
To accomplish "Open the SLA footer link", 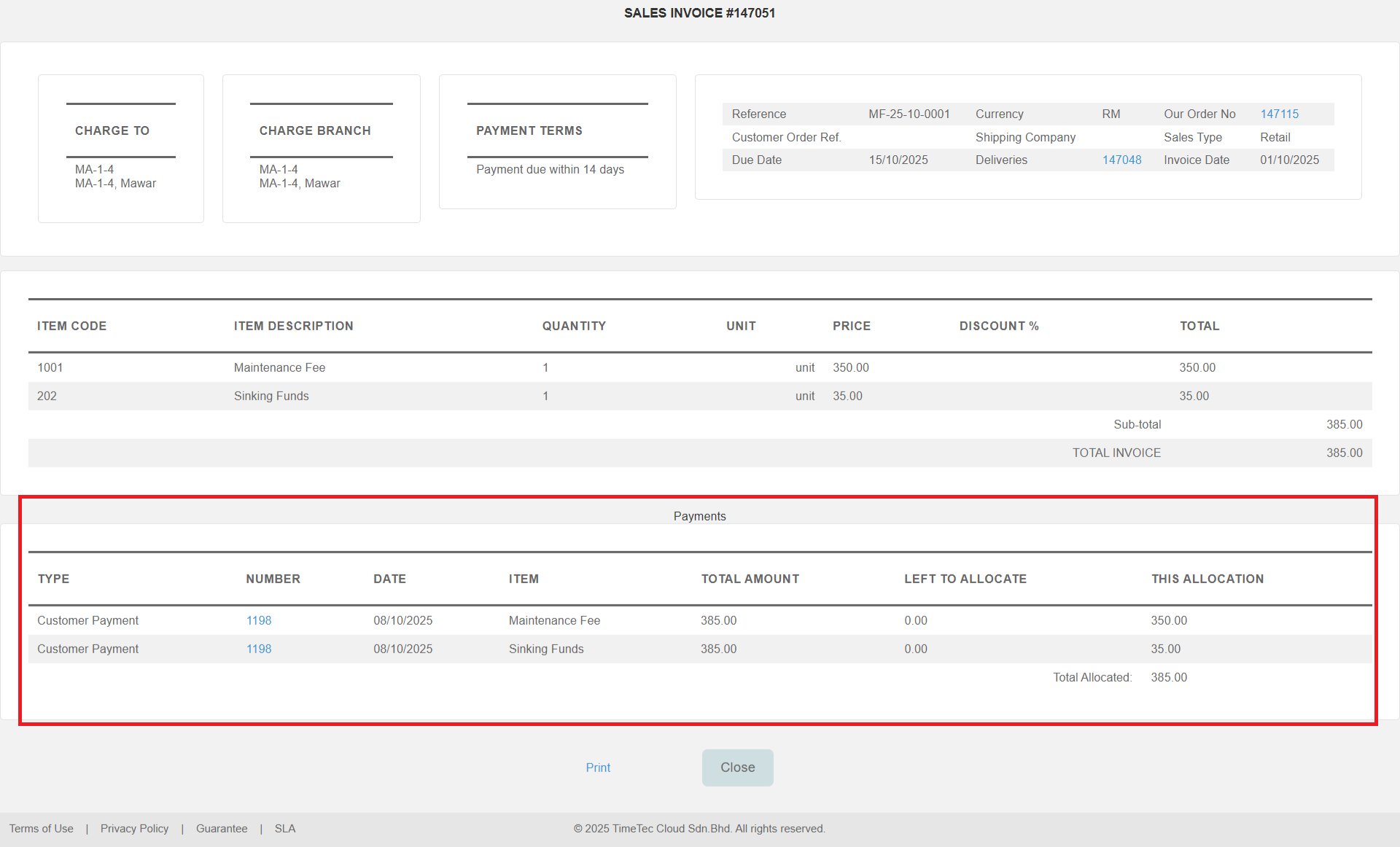I will coord(285,829).
